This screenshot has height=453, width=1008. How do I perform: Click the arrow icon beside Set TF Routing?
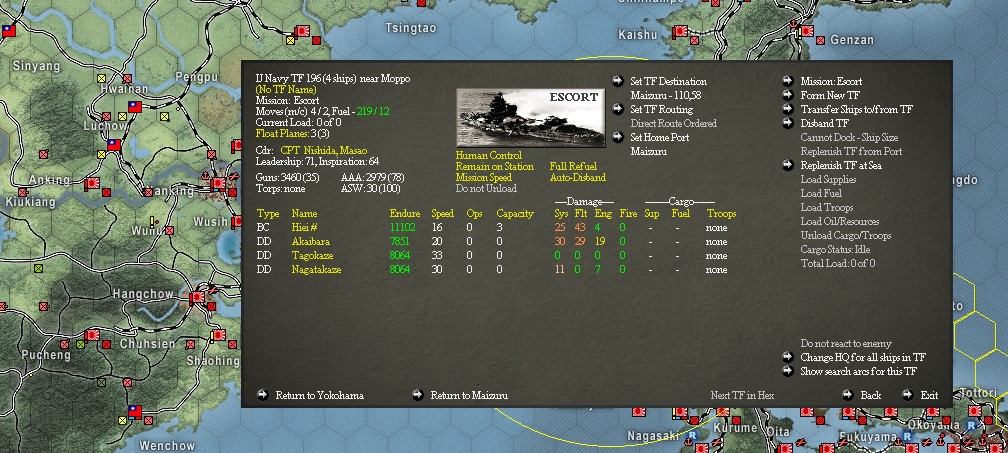pos(618,109)
